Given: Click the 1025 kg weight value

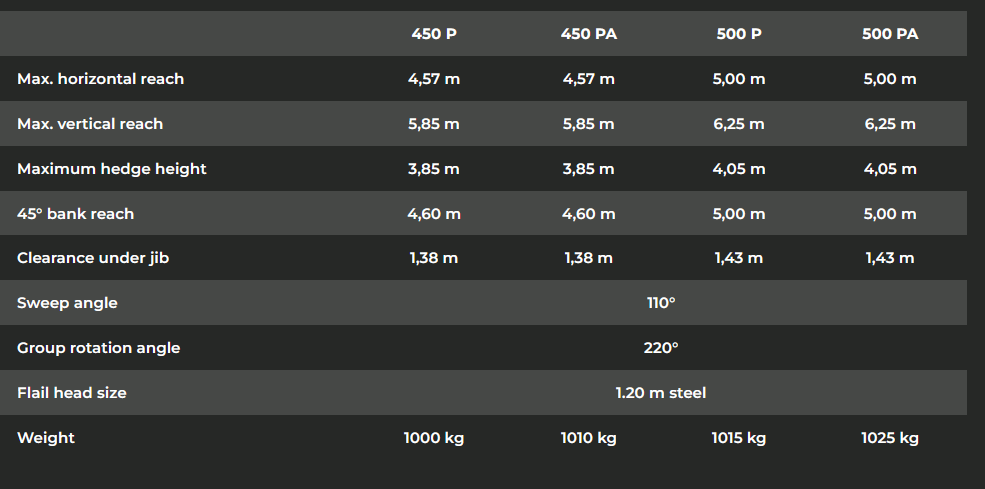Looking at the screenshot, I should tap(890, 438).
